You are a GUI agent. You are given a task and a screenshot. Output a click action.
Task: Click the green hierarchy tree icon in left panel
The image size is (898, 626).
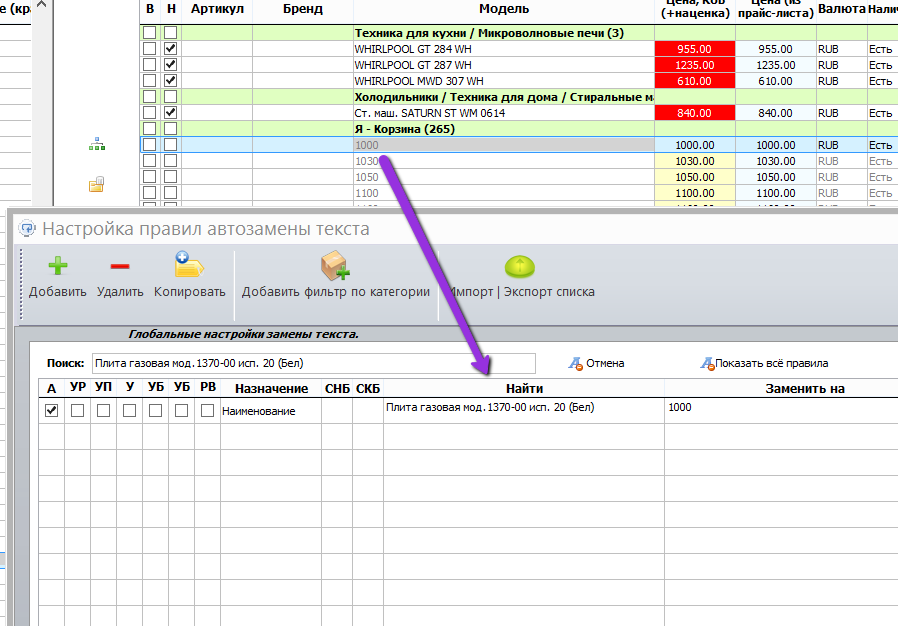(97, 144)
